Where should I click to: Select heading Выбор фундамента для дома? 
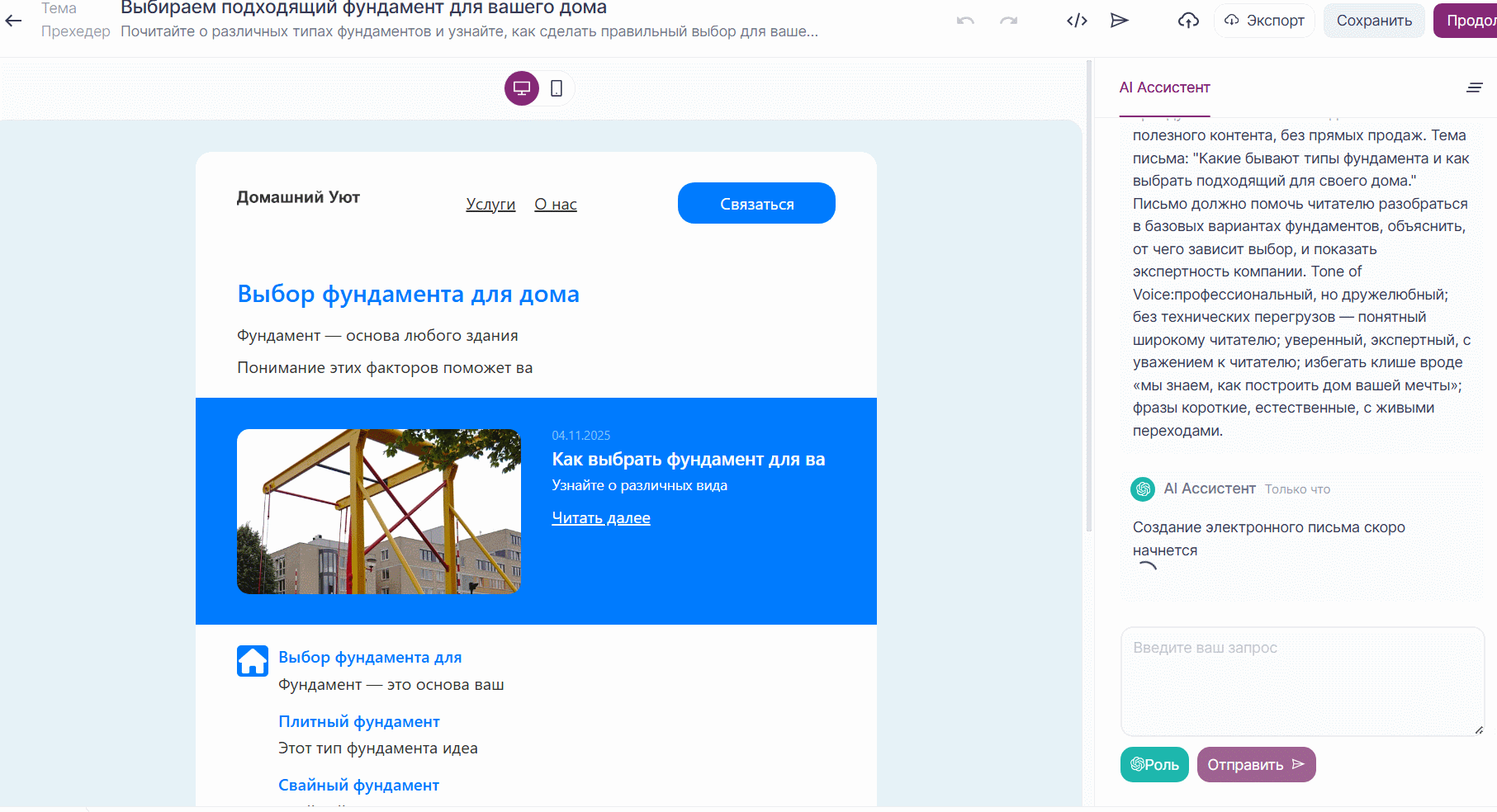click(408, 294)
